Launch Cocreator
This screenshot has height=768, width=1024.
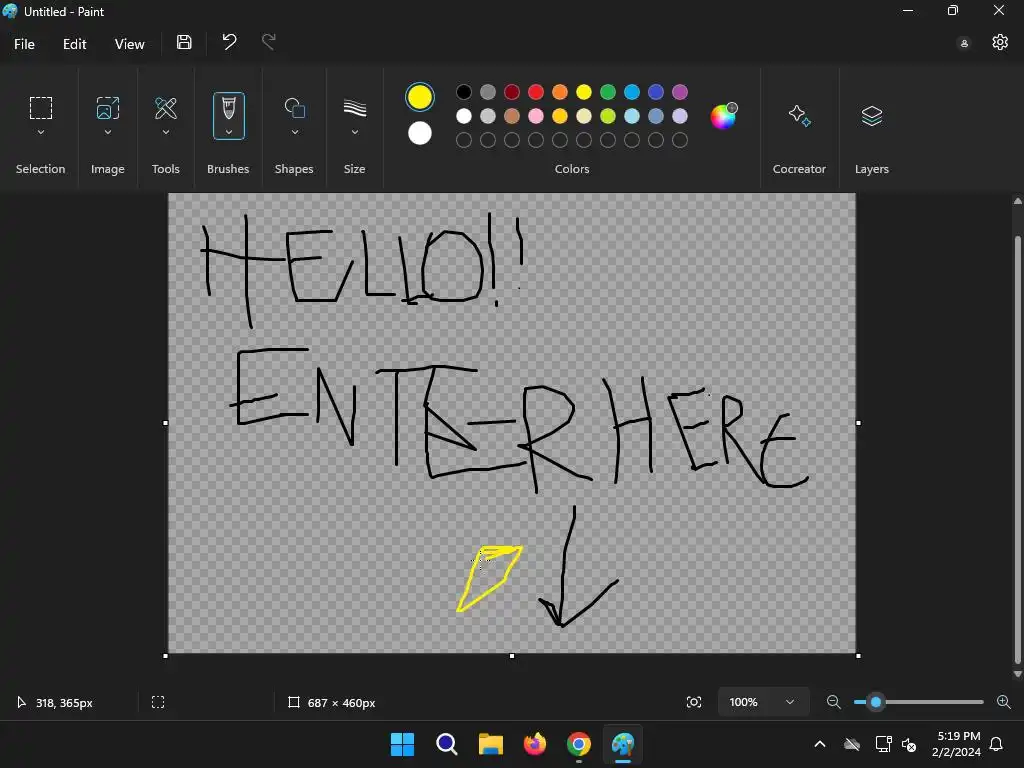[799, 116]
